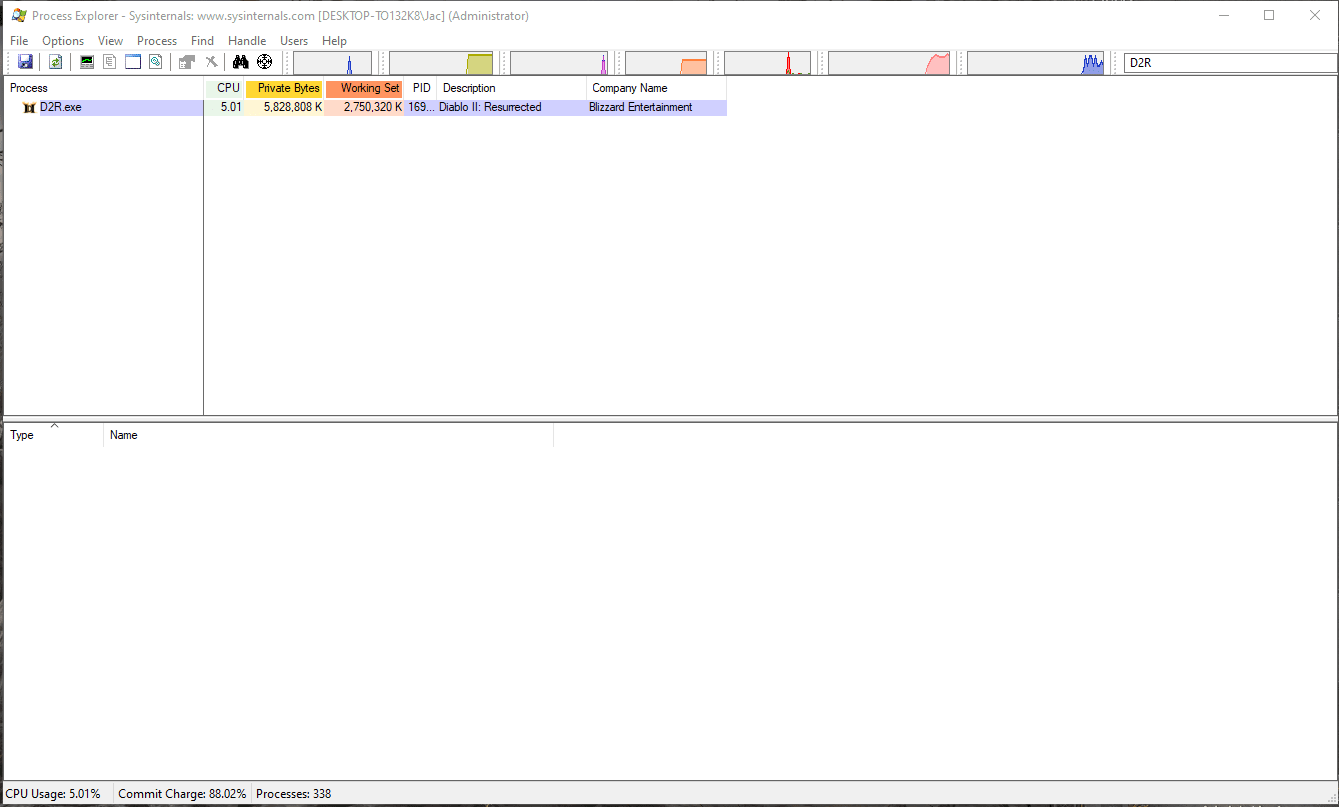
Task: Open the Handle menu
Action: [x=247, y=41]
